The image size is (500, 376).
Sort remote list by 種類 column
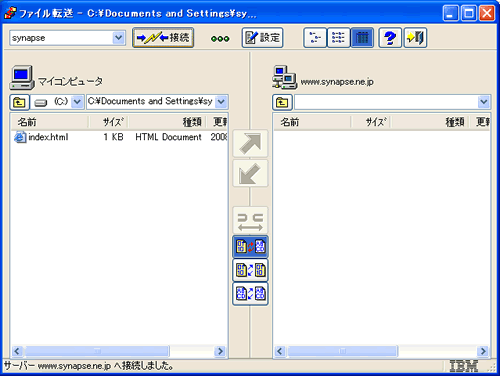pyautogui.click(x=429, y=122)
